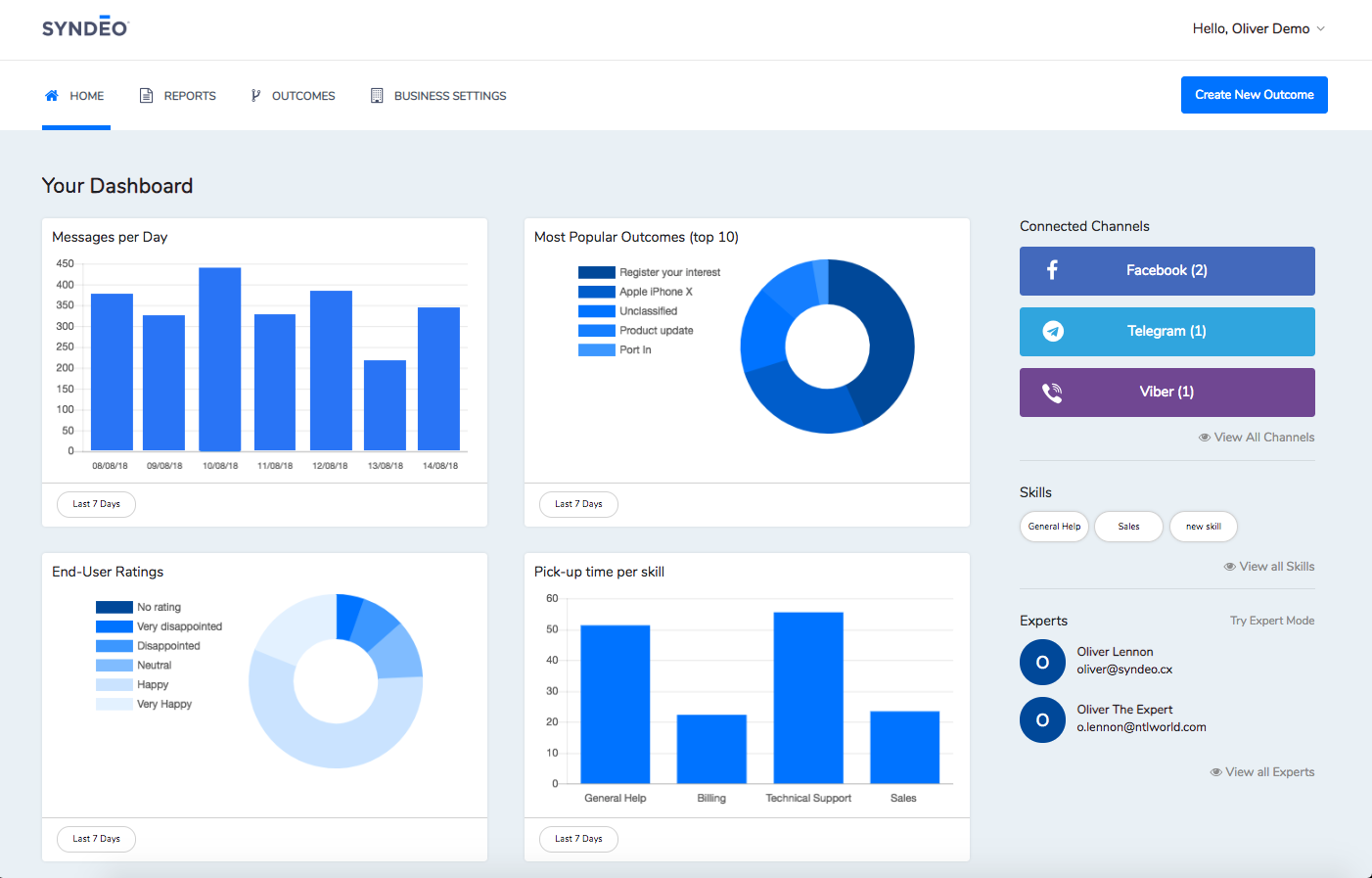This screenshot has width=1372, height=878.
Task: Go to the Home tab
Action: pos(75,96)
